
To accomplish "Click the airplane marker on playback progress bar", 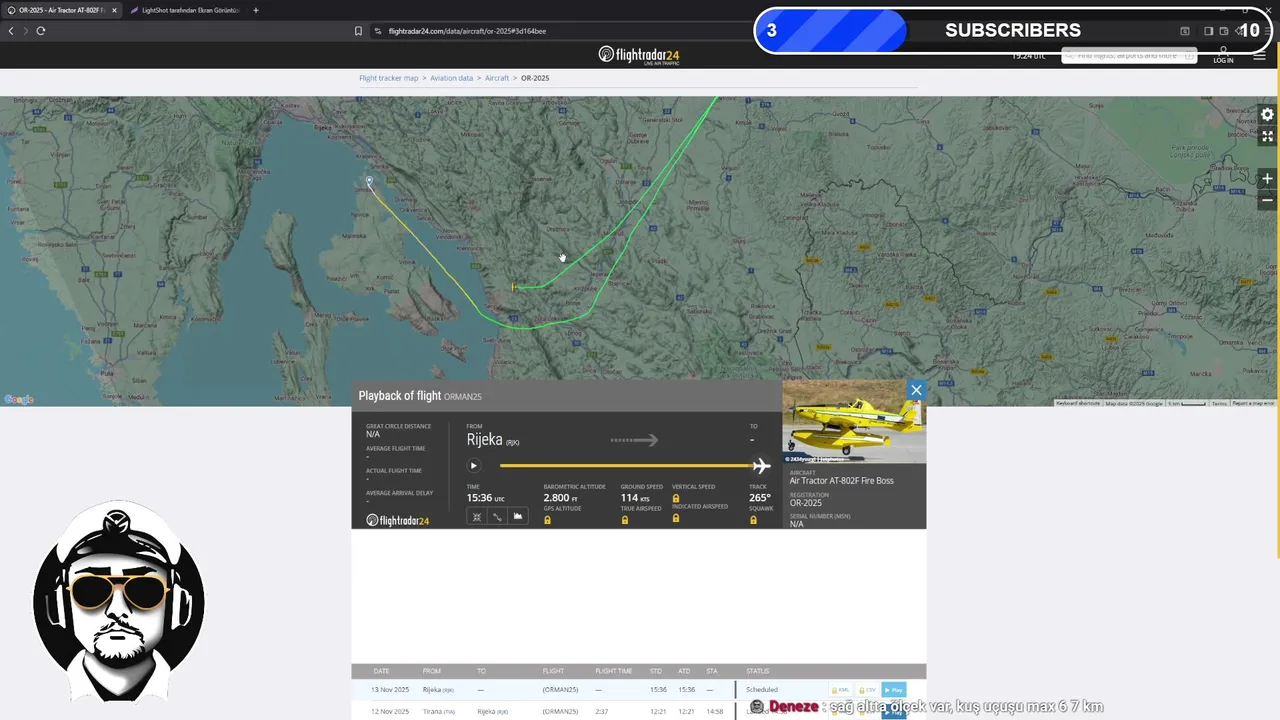I will coord(761,466).
